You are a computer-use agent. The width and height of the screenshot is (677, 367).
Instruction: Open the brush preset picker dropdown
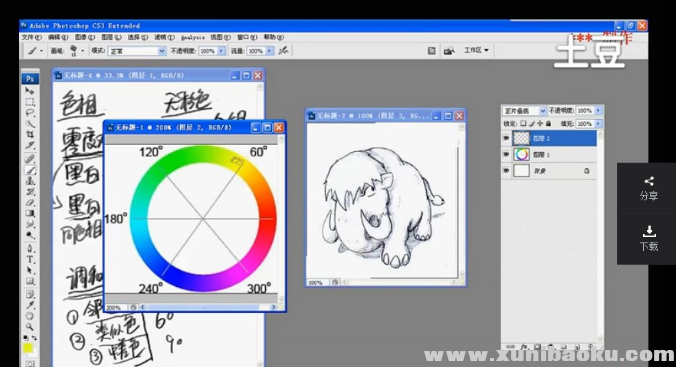tap(82, 51)
